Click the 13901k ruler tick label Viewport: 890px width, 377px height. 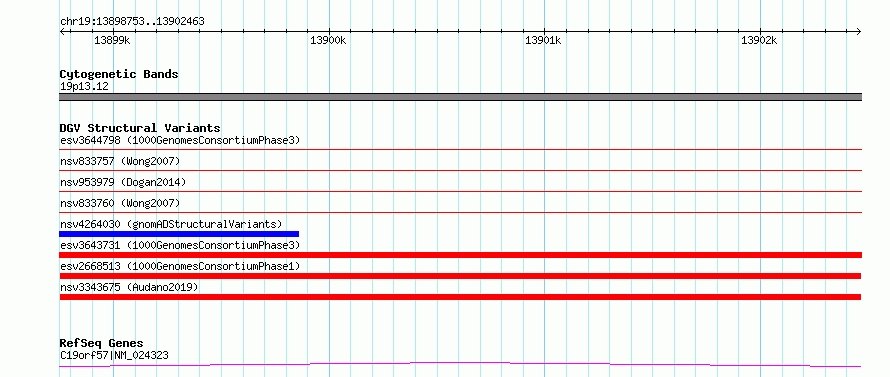pyautogui.click(x=543, y=40)
